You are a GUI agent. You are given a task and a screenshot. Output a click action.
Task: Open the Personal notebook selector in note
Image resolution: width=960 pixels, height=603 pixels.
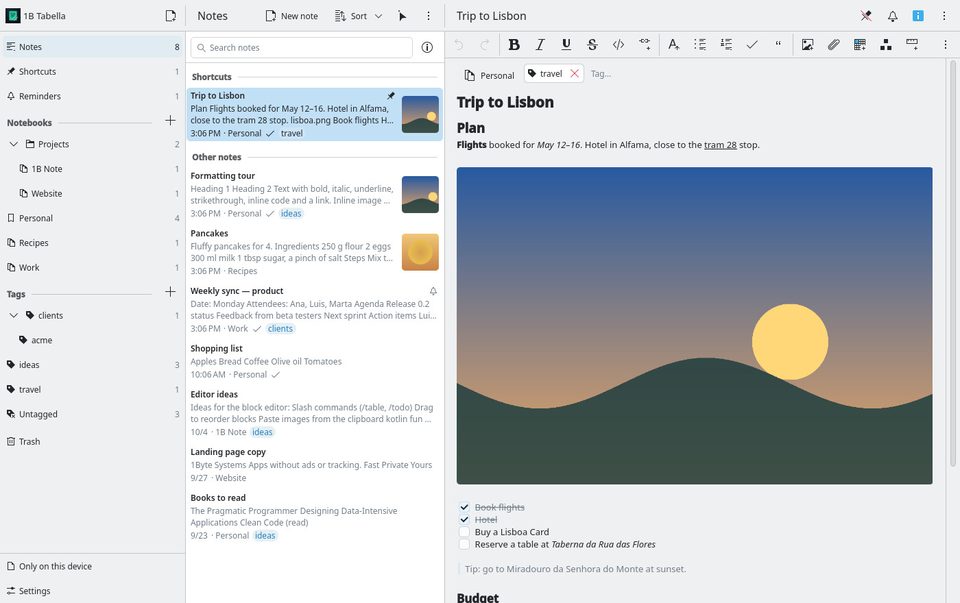tap(489, 75)
